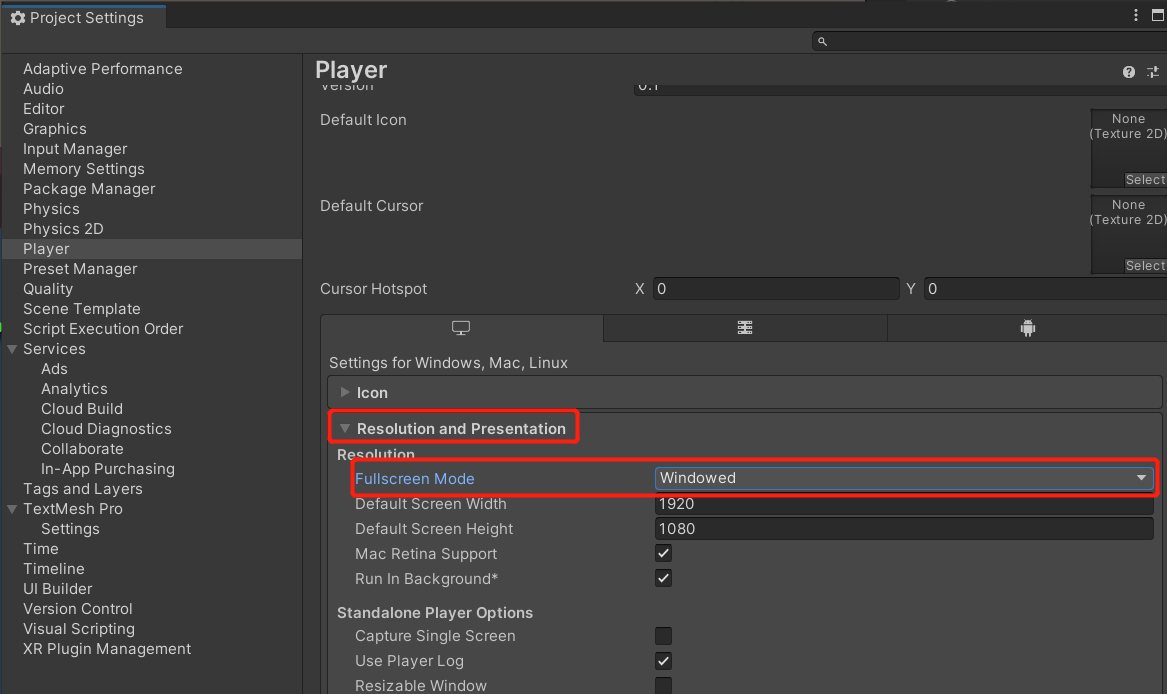Enable Capture Single Screen checkbox
The height and width of the screenshot is (694, 1167).
(x=663, y=636)
